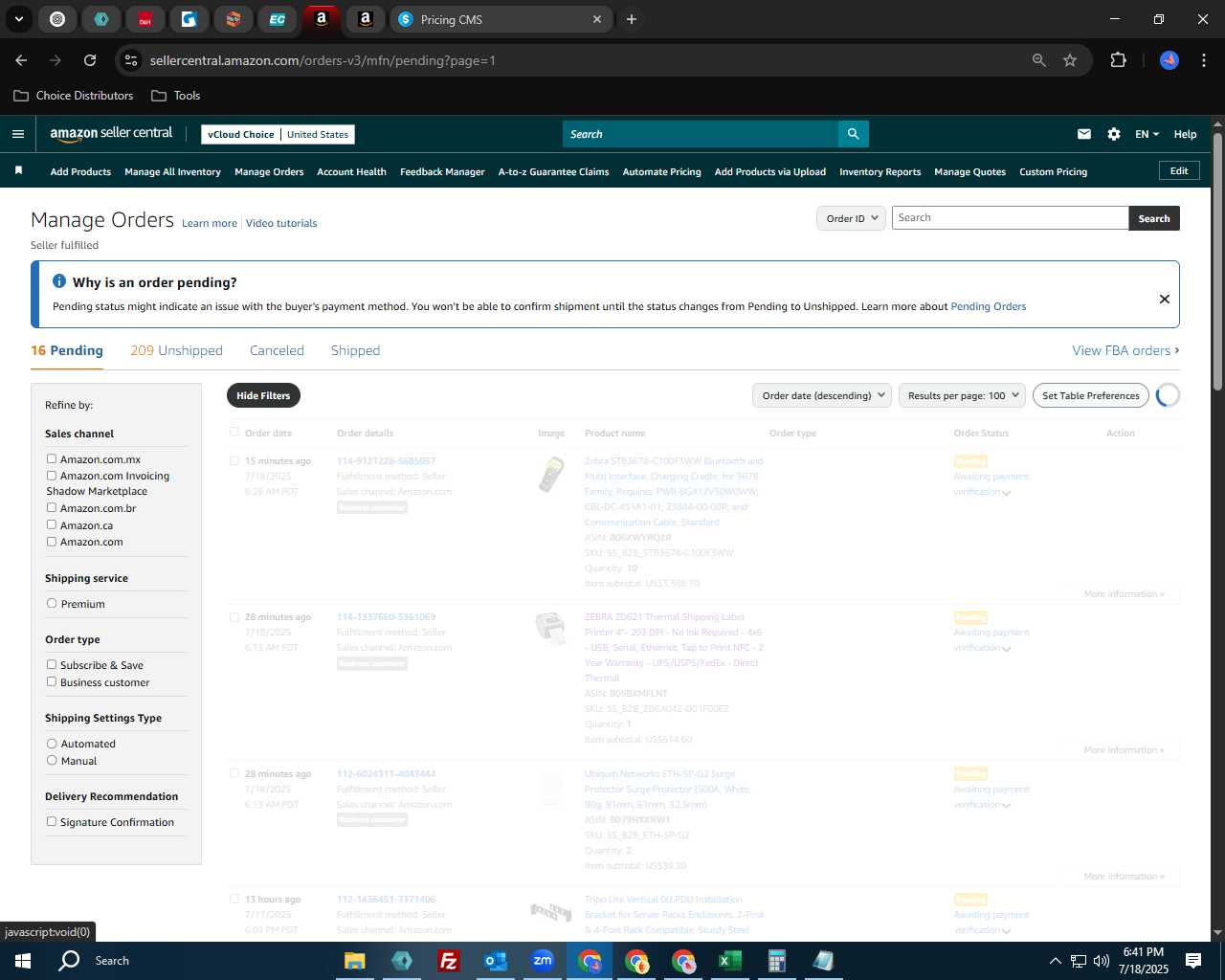Select the Premium shipping service radio
The height and width of the screenshot is (980, 1225).
(x=52, y=603)
